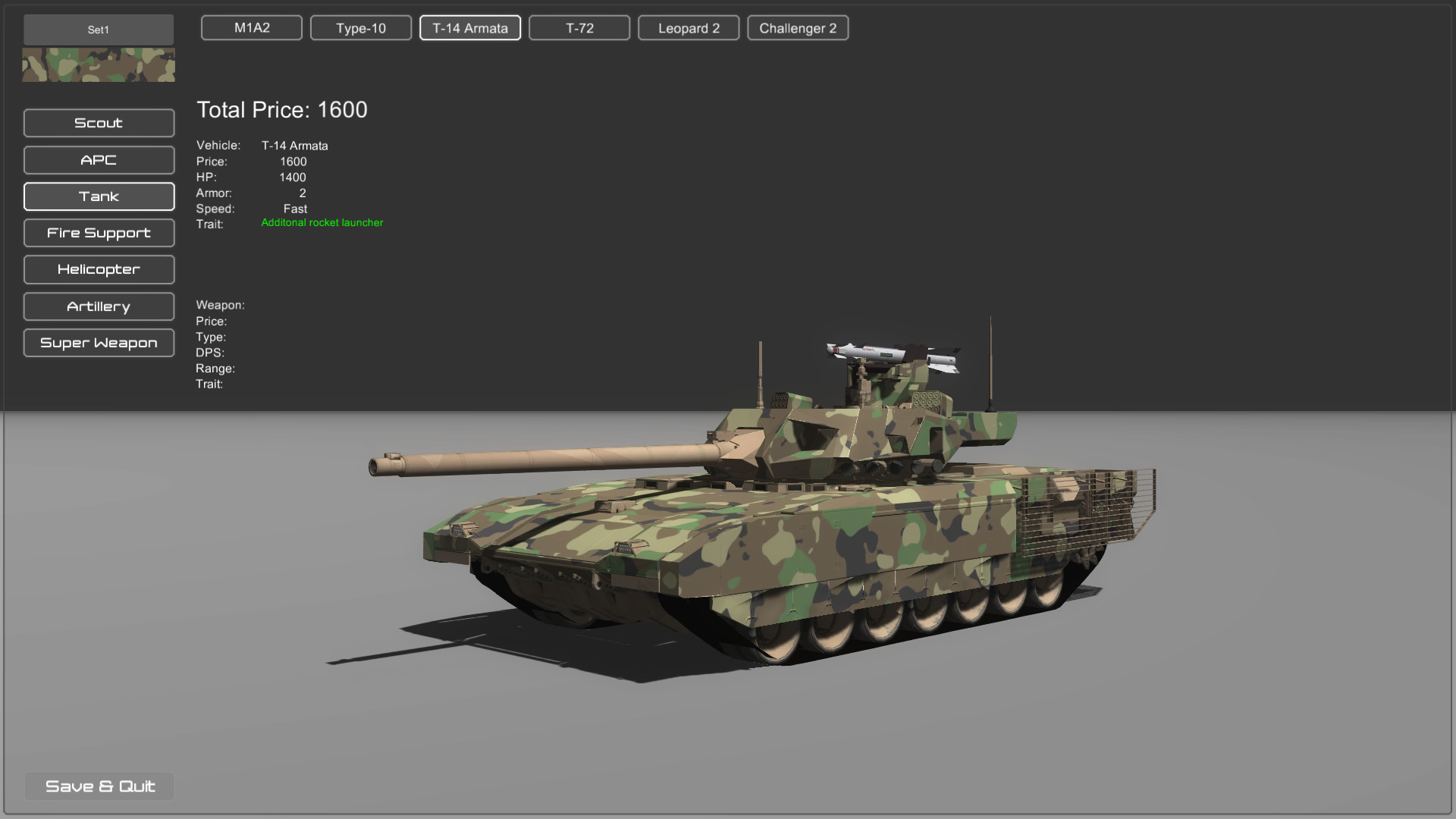Select the Leopard 2 tank
Screen dimensions: 1456x819
[x=688, y=27]
